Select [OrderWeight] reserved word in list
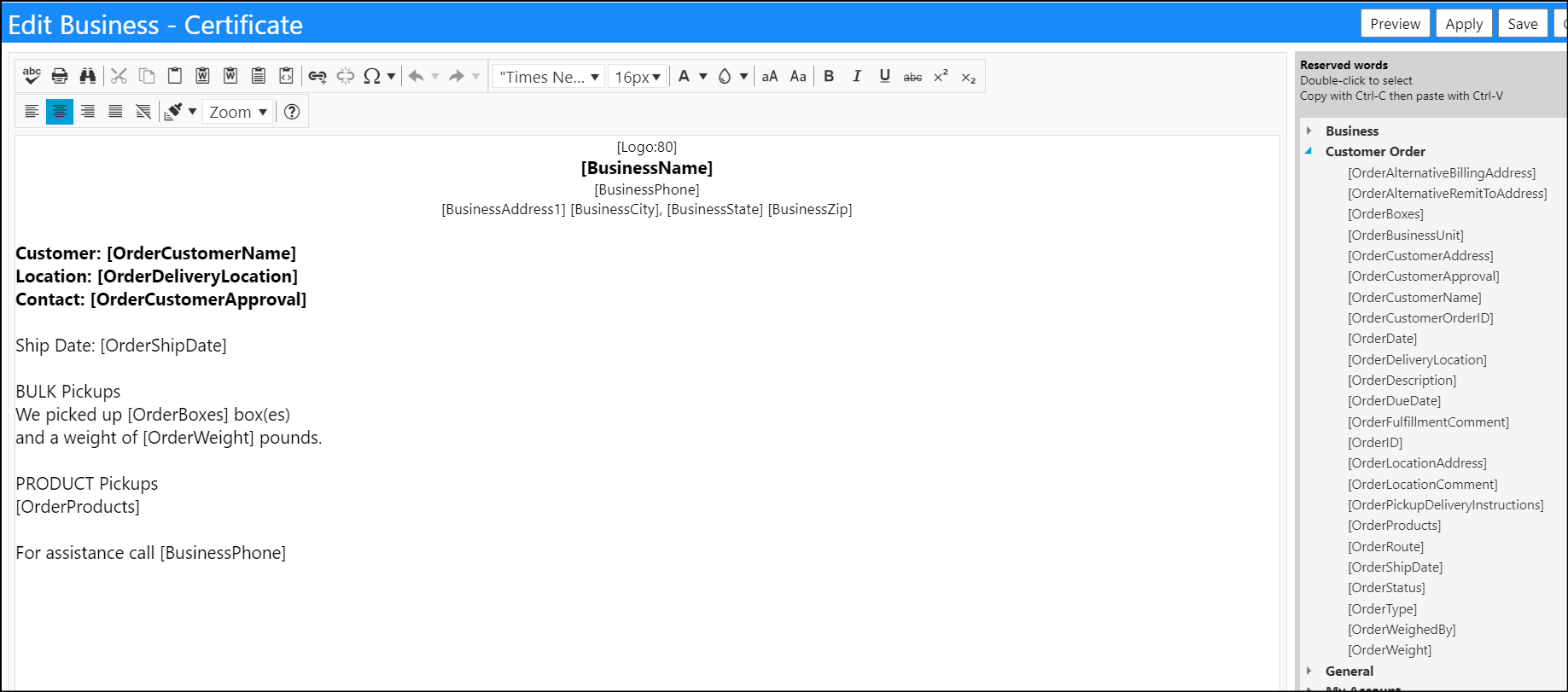 click(x=1390, y=649)
